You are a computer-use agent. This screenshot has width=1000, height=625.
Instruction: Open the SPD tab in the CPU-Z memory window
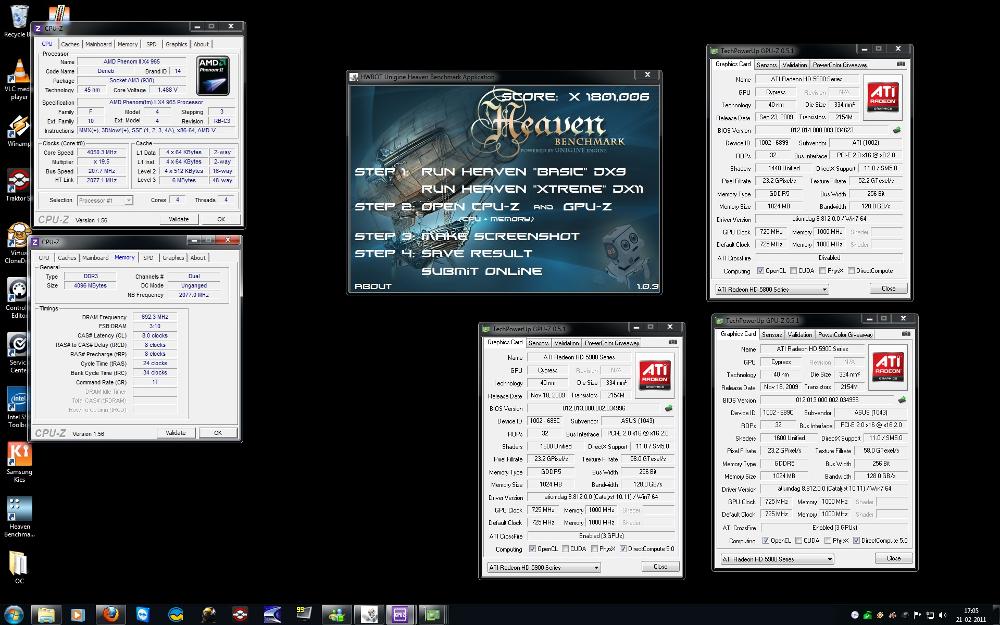(x=148, y=258)
